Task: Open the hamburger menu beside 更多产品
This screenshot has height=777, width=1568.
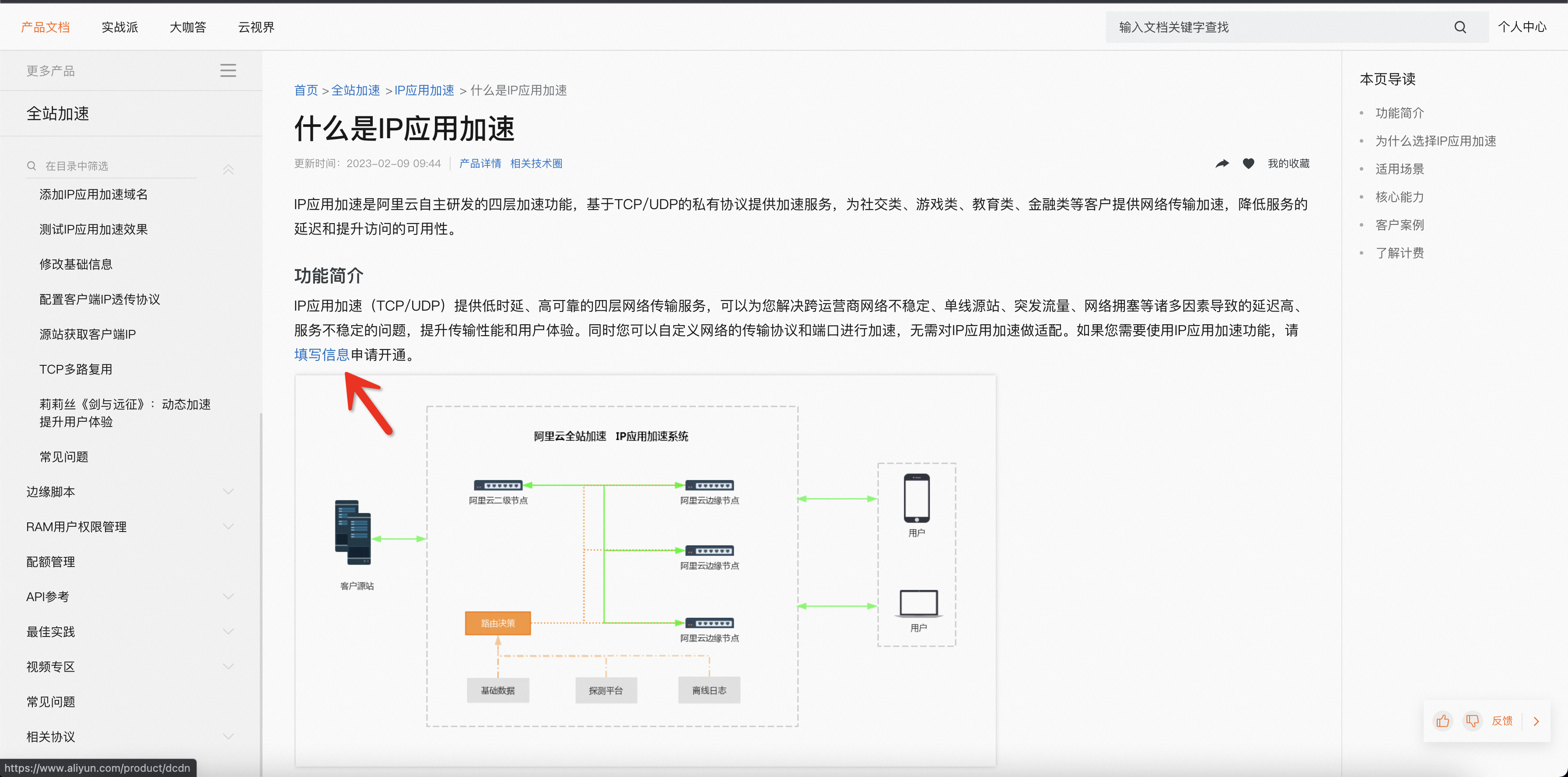Action: [227, 70]
